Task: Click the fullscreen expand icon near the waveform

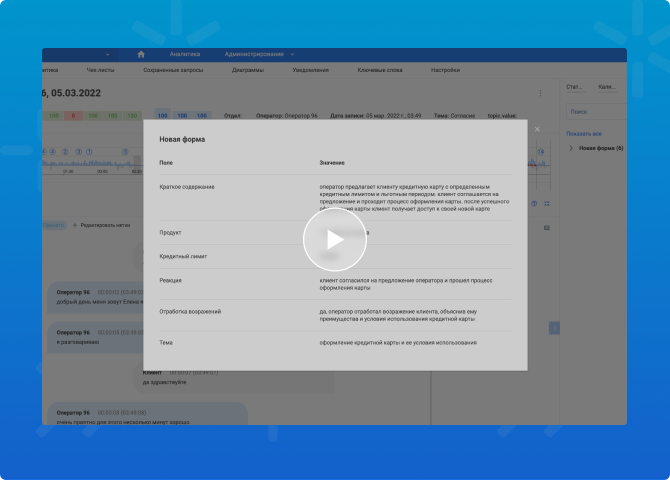Action: (x=547, y=203)
